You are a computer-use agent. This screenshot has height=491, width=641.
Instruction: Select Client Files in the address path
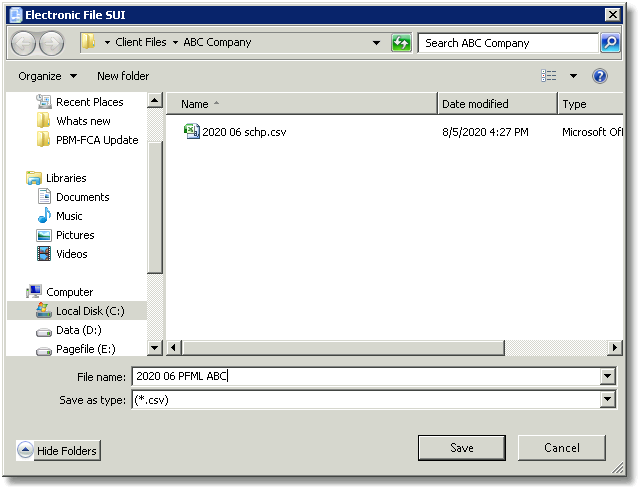[141, 42]
